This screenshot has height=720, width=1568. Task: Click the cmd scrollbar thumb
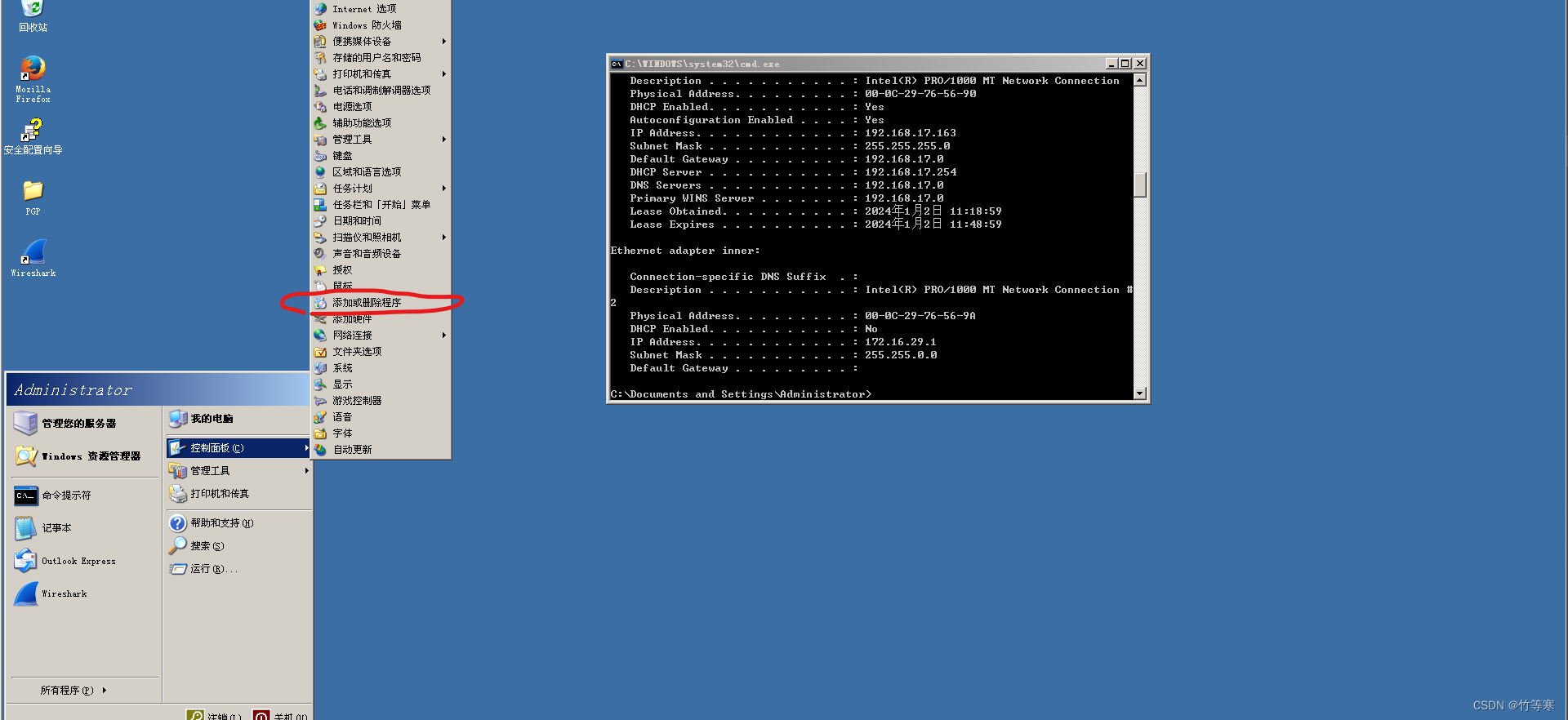[1140, 184]
